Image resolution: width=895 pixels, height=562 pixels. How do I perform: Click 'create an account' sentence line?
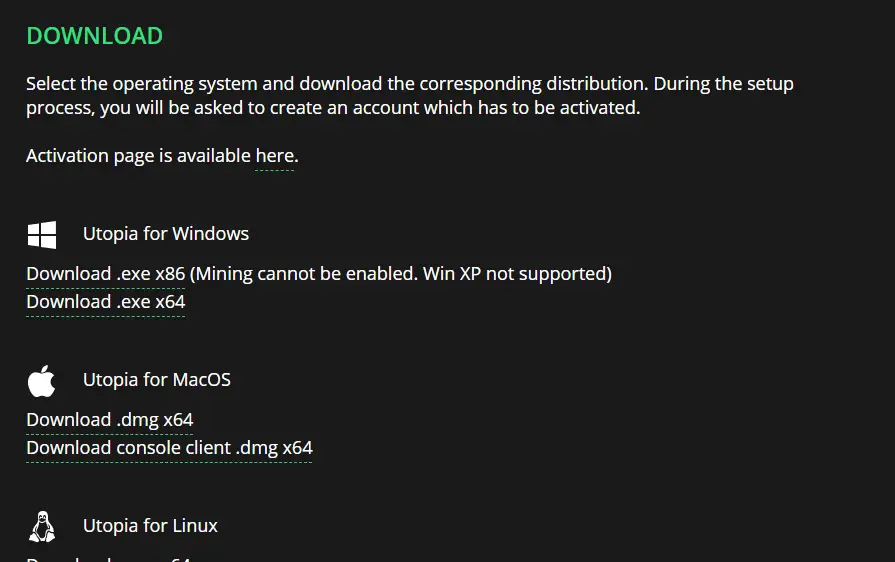click(333, 108)
